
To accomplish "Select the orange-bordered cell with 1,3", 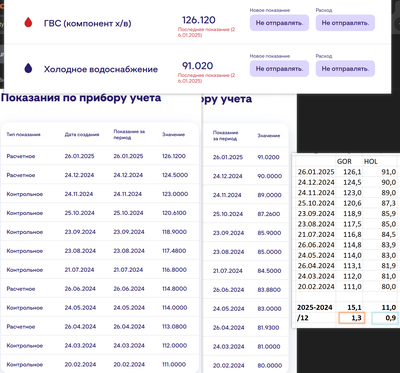I will pos(352,318).
